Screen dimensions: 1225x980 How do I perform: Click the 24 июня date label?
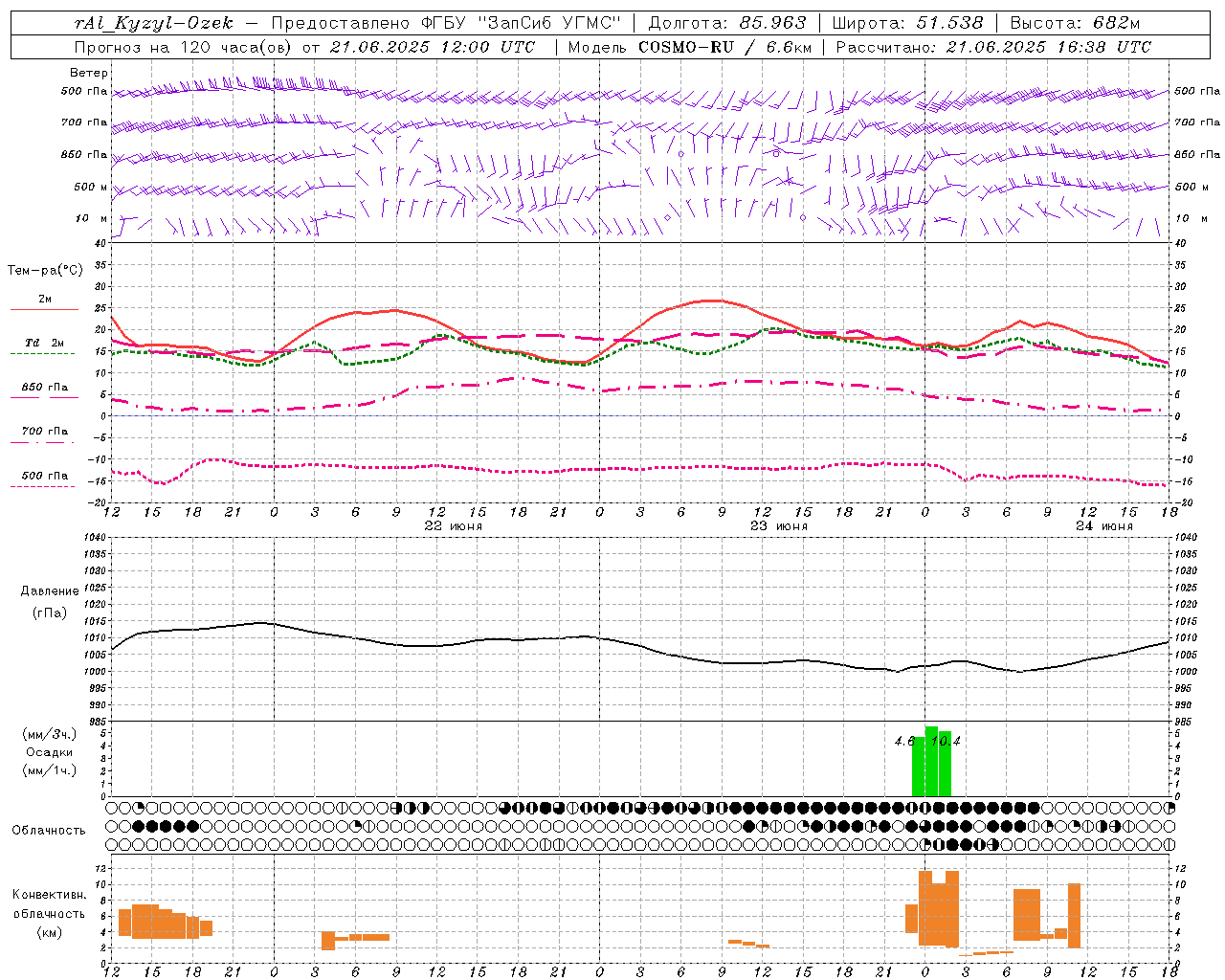click(x=1104, y=526)
